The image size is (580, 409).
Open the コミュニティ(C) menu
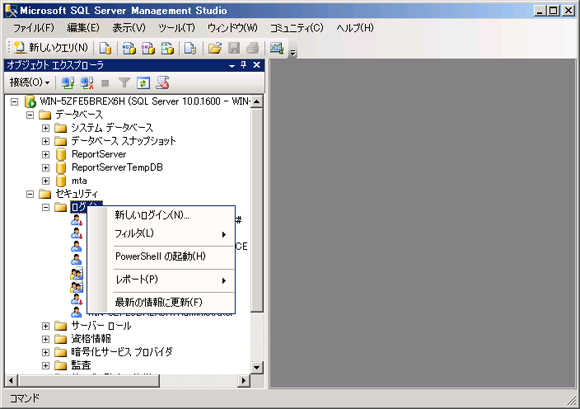pyautogui.click(x=297, y=28)
